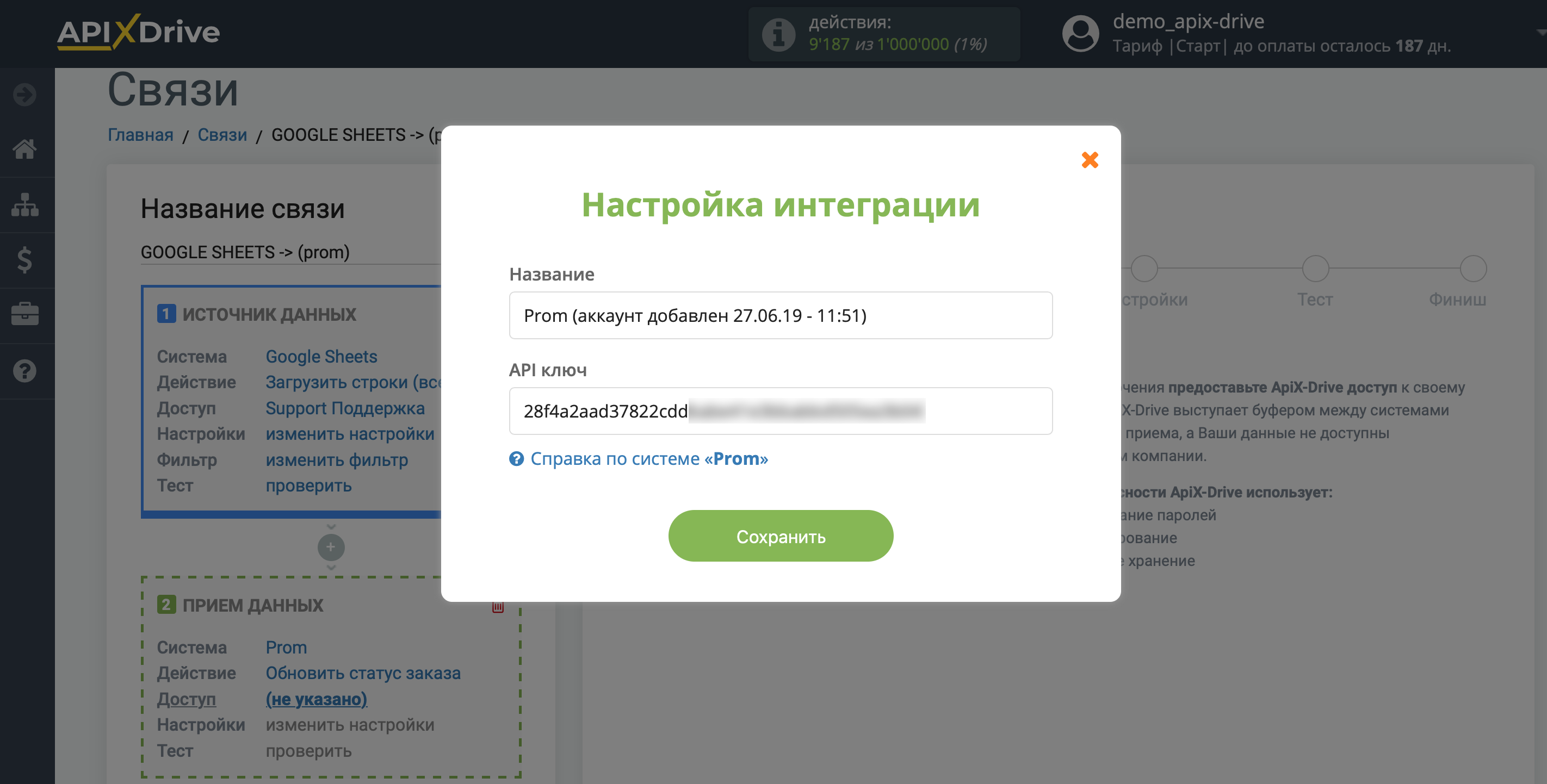Click the delete trash icon of ПРИЕМ ДАННЫХ
This screenshot has width=1547, height=784.
coord(497,607)
